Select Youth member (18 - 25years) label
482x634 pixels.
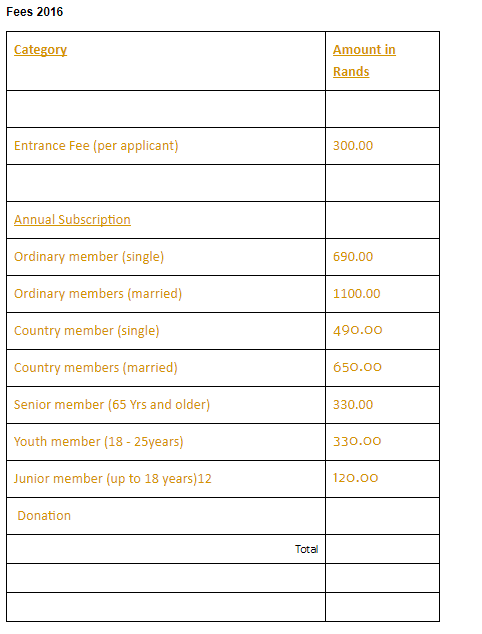99,442
